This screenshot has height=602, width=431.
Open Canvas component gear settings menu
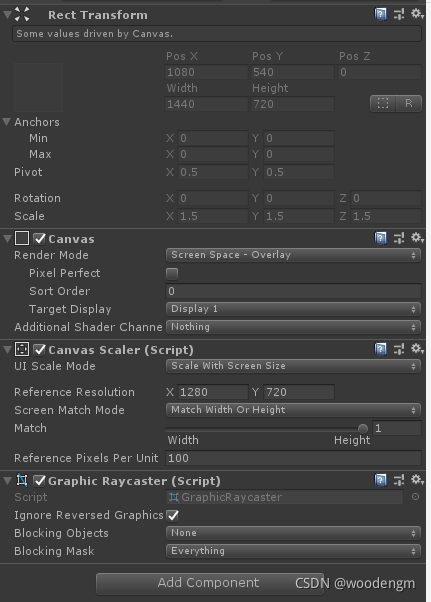tap(417, 238)
